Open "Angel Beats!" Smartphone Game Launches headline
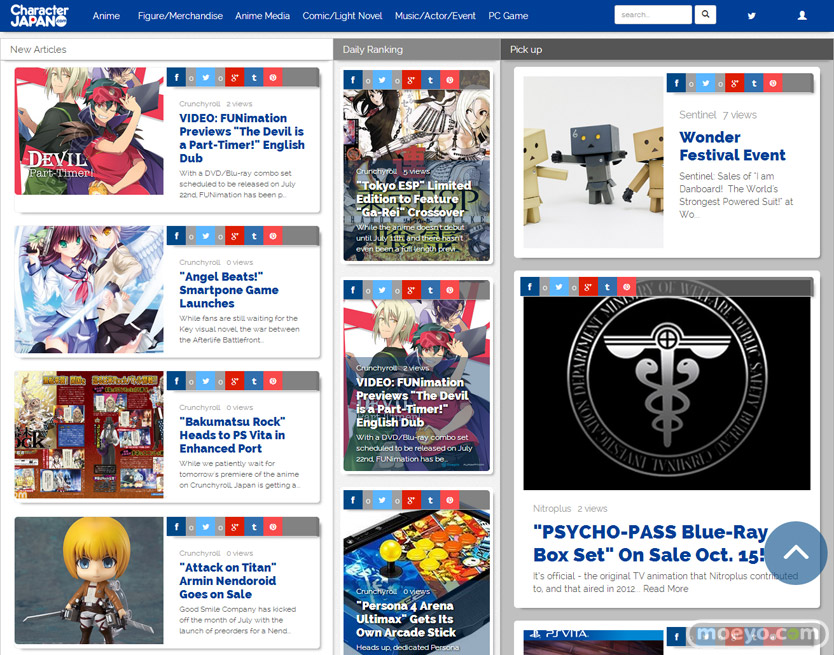834x655 pixels. click(x=229, y=290)
